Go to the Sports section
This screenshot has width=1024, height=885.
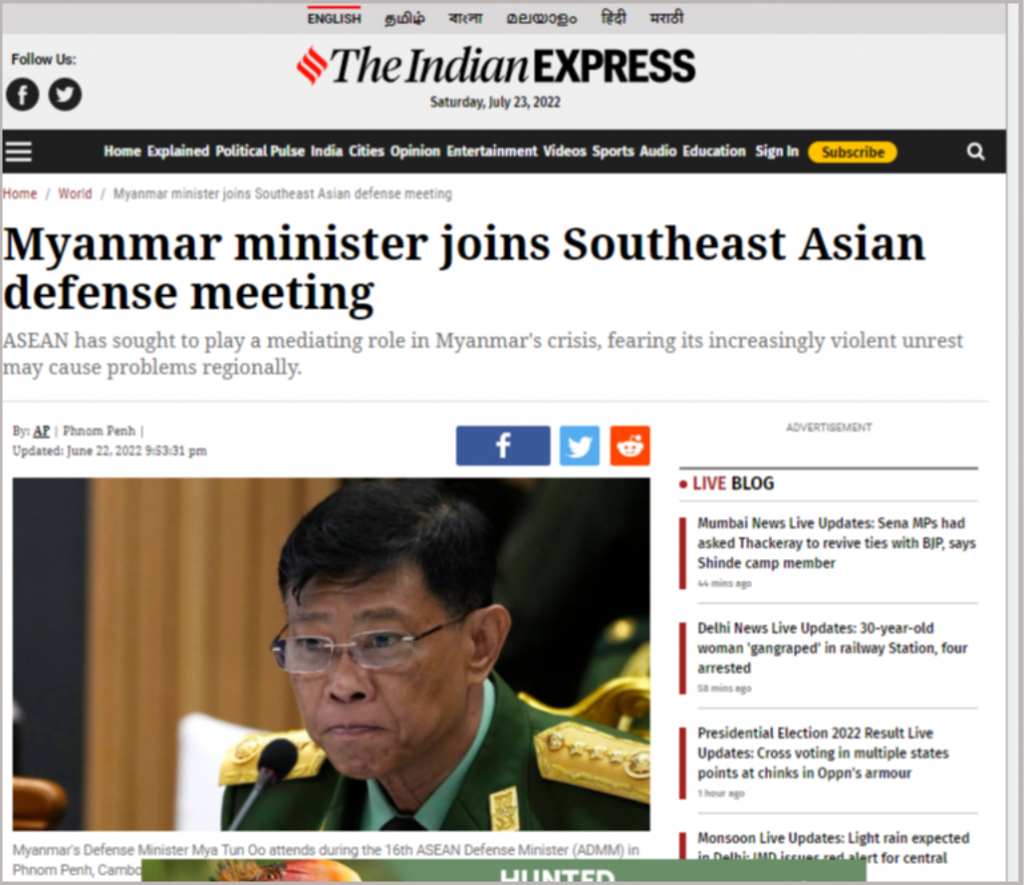coord(613,152)
